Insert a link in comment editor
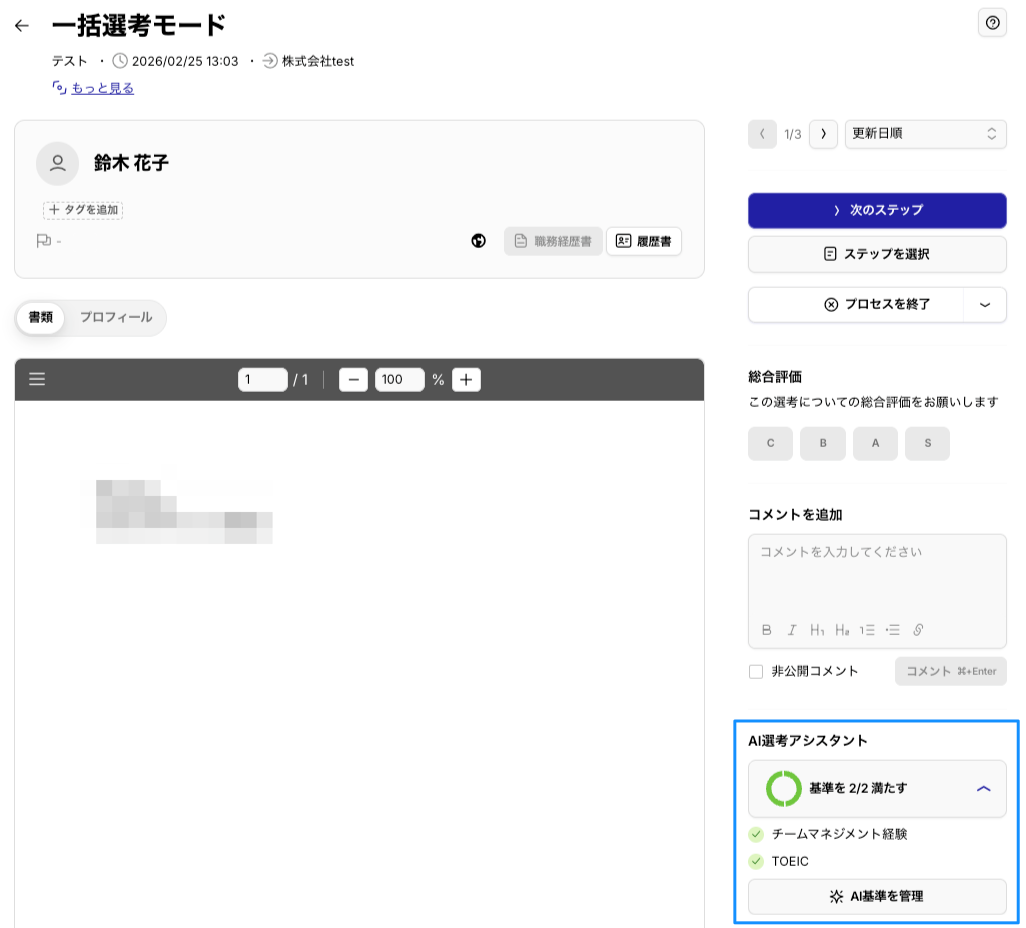 click(x=918, y=630)
